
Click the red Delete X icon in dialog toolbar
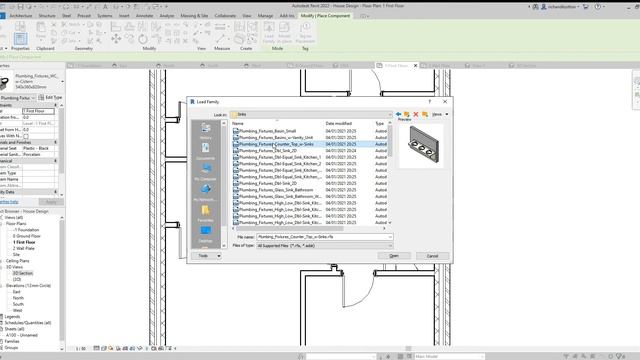(416, 114)
